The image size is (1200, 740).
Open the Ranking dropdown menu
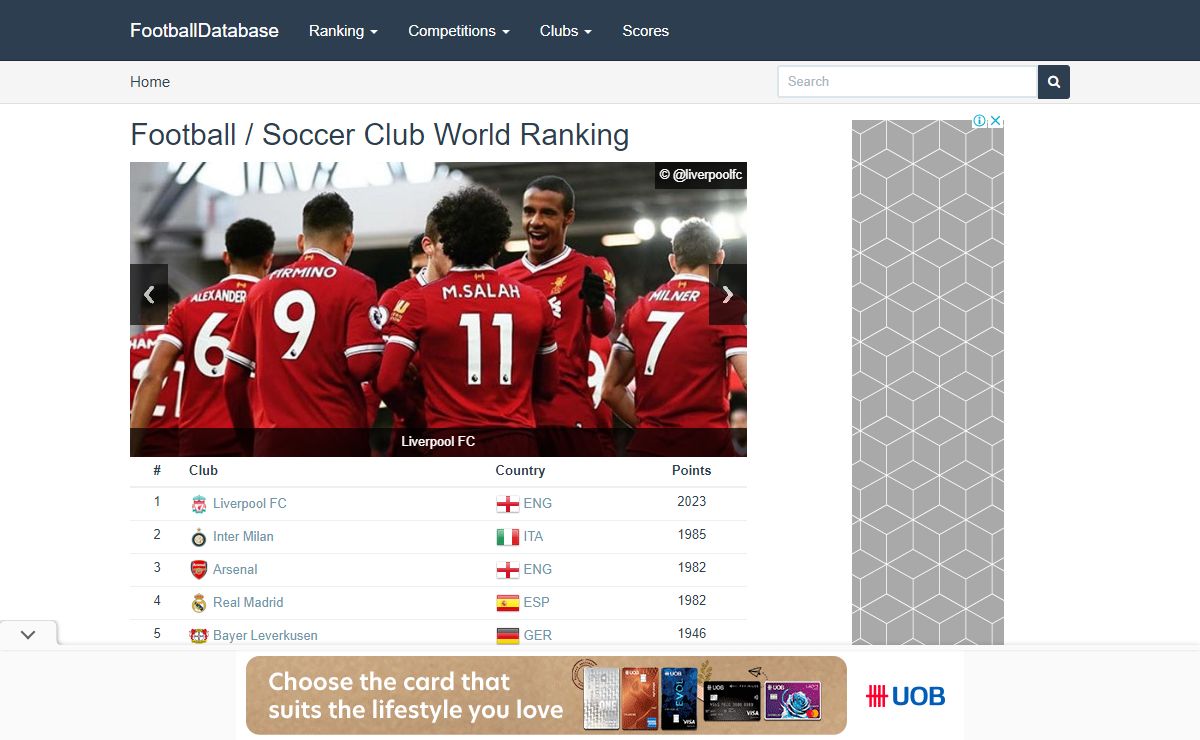tap(343, 31)
